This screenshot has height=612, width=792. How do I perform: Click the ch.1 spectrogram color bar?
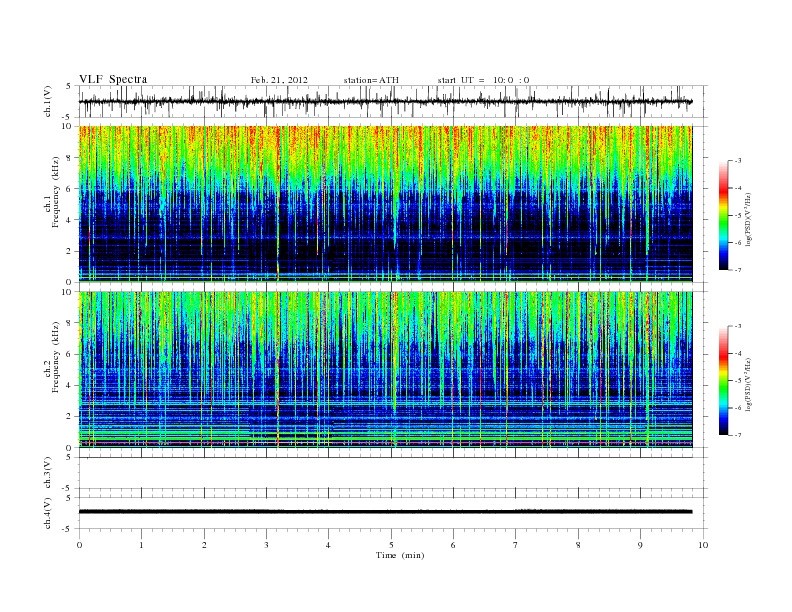pyautogui.click(x=723, y=215)
